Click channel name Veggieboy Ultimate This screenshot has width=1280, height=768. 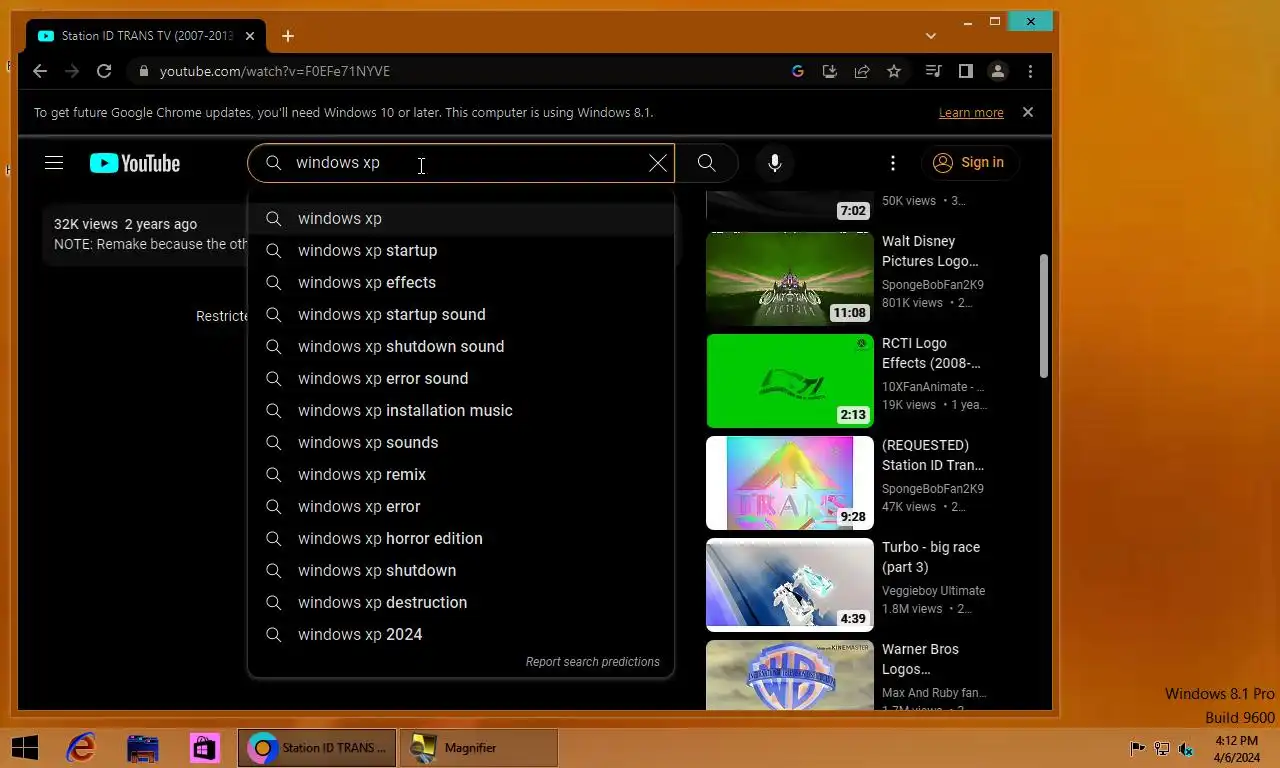pyautogui.click(x=933, y=590)
